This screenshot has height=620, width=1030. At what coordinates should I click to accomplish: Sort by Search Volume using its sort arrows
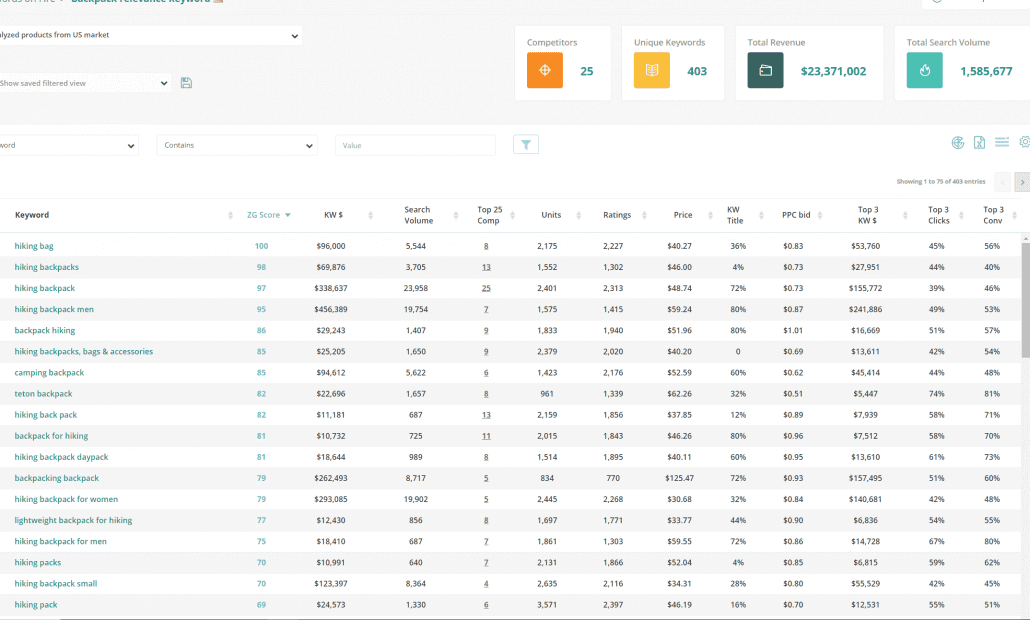[455, 215]
